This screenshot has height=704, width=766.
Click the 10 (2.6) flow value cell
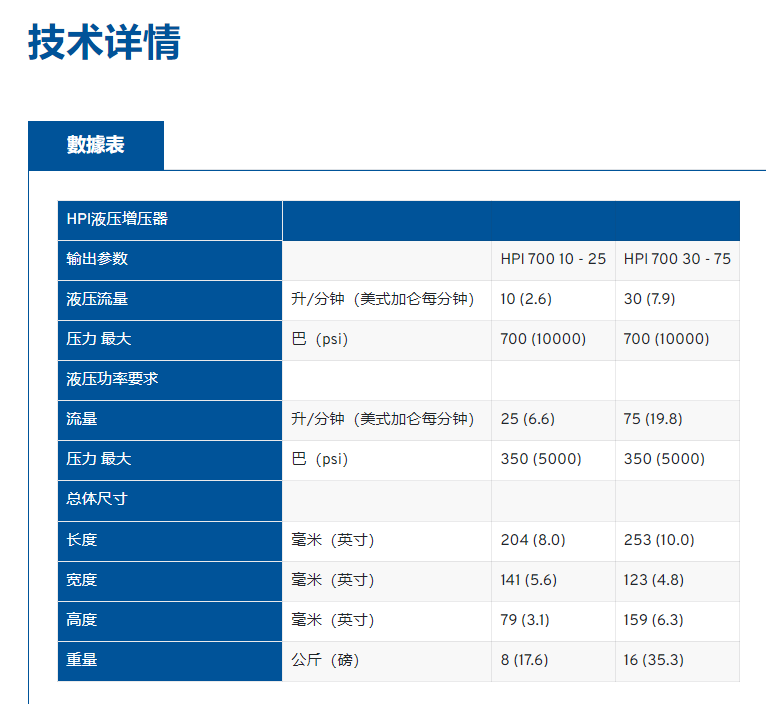click(526, 299)
